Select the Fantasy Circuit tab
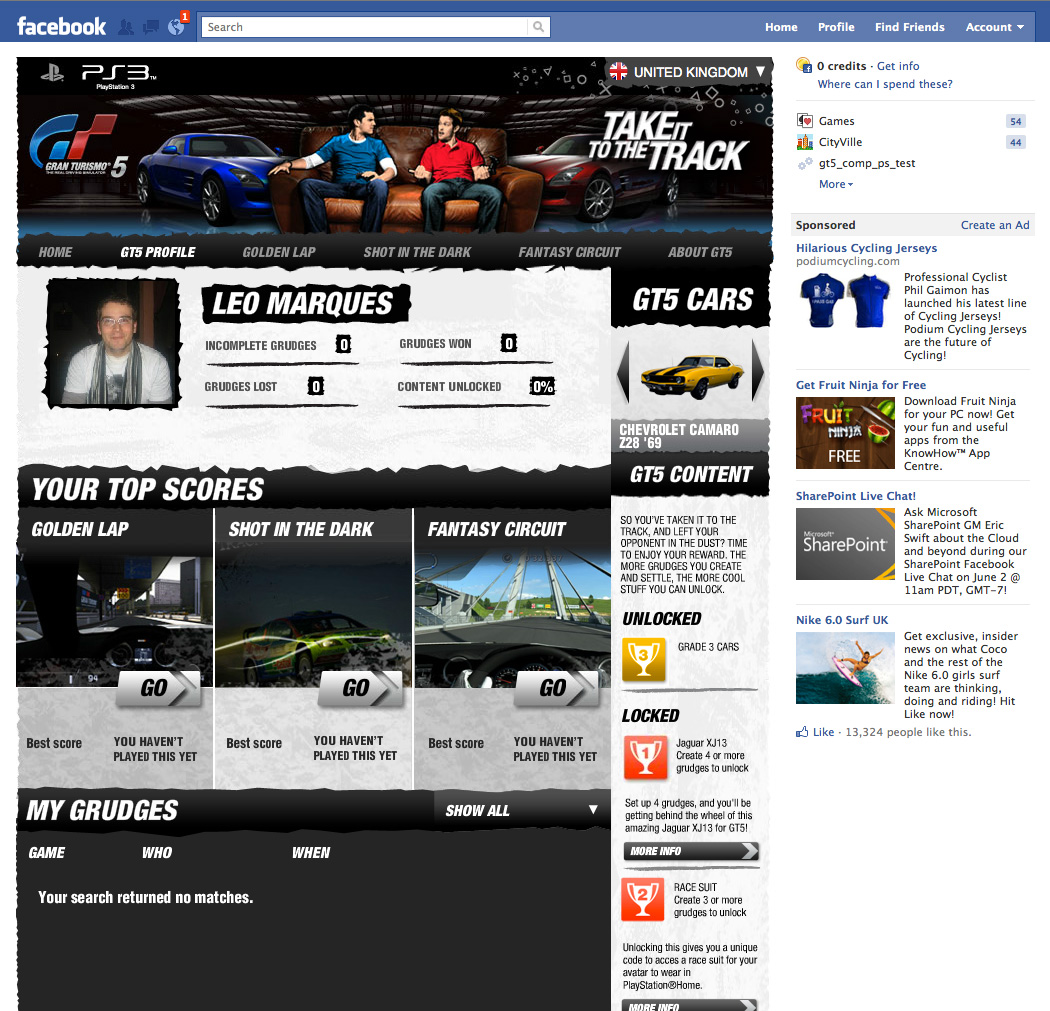1050x1011 pixels. click(x=570, y=252)
